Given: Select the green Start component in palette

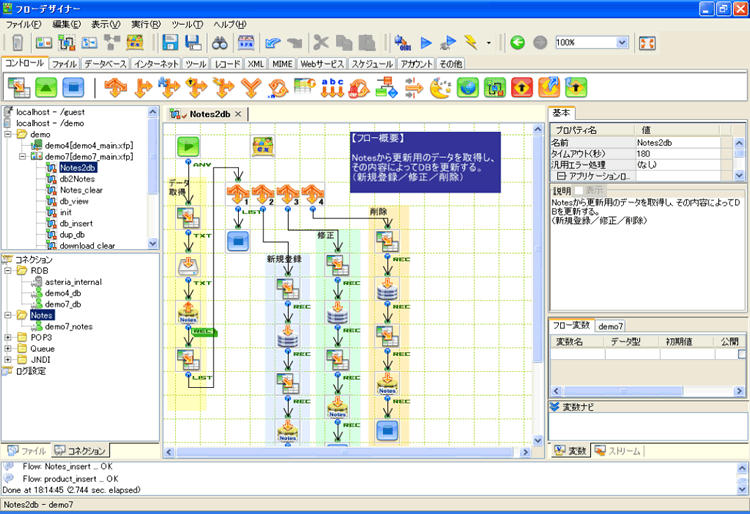Looking at the screenshot, I should pos(46,88).
